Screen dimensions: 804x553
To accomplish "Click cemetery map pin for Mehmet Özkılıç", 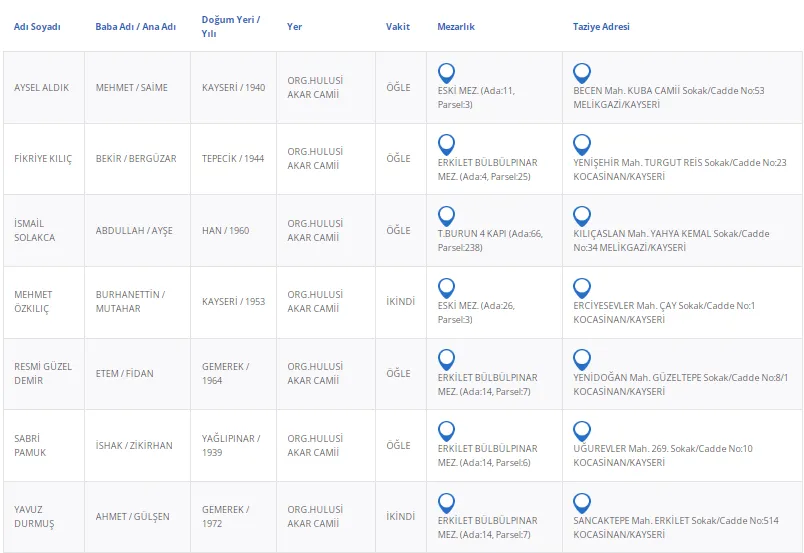I will coord(446,288).
